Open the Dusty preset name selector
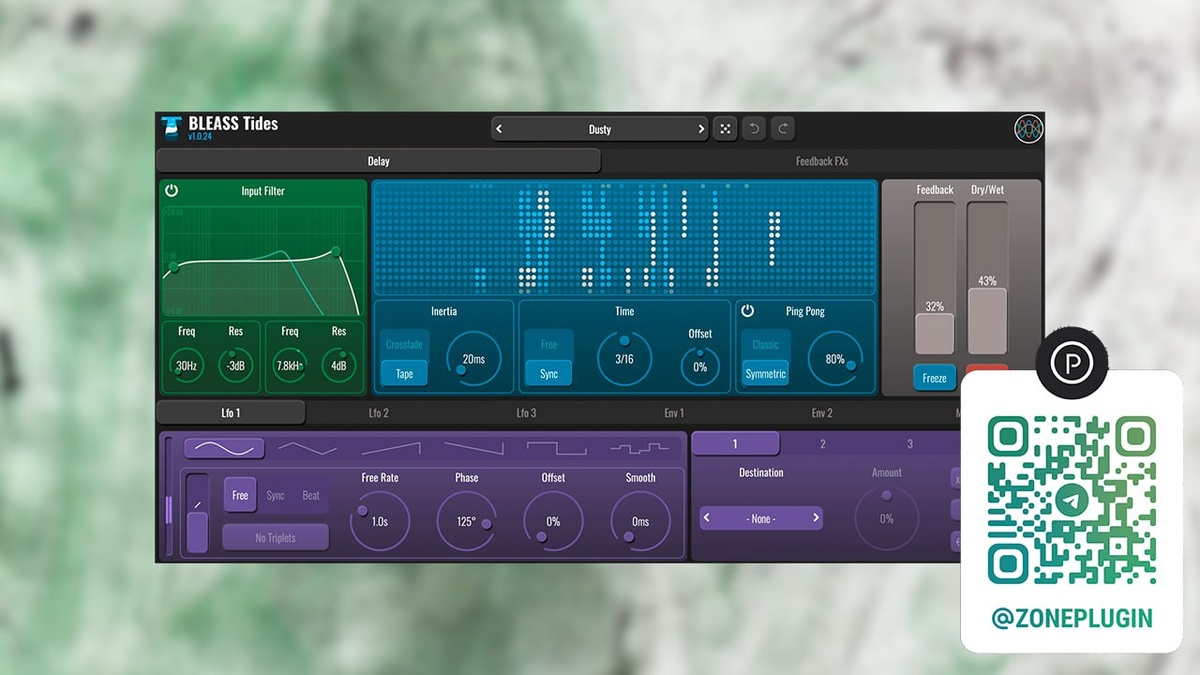The image size is (1200, 675). click(600, 129)
